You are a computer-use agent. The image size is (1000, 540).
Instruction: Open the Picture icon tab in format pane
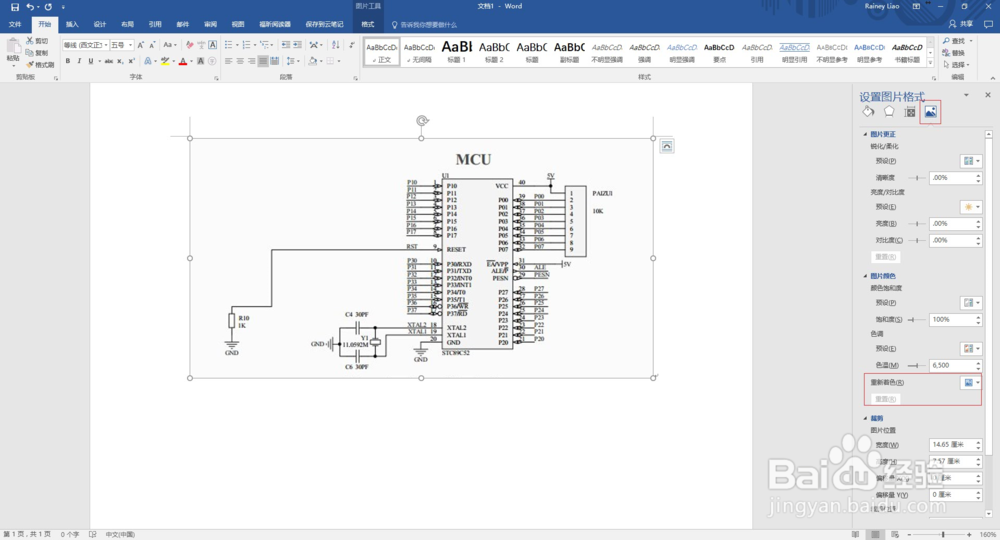click(x=930, y=112)
